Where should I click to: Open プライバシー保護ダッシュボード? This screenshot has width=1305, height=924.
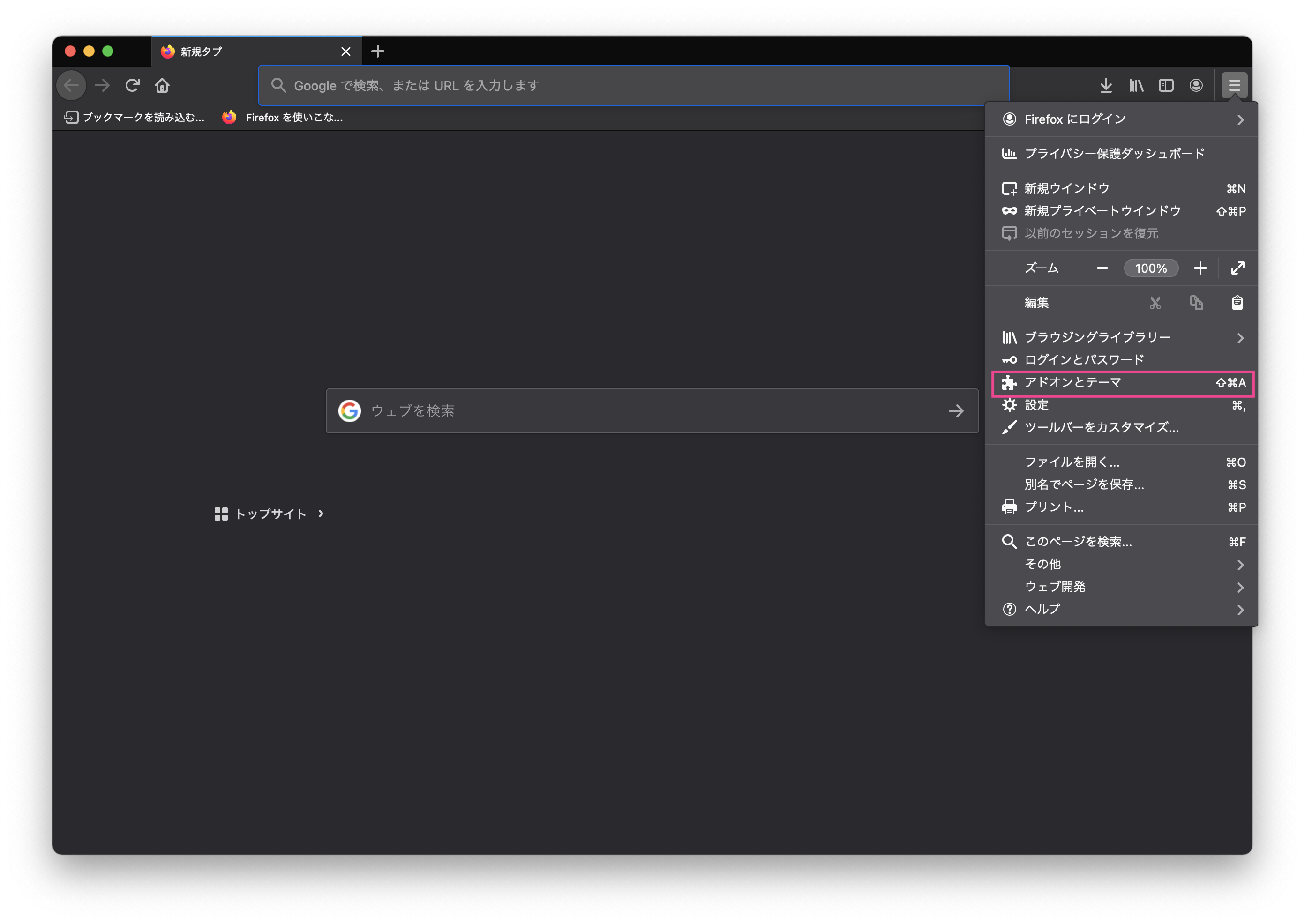tap(1121, 154)
